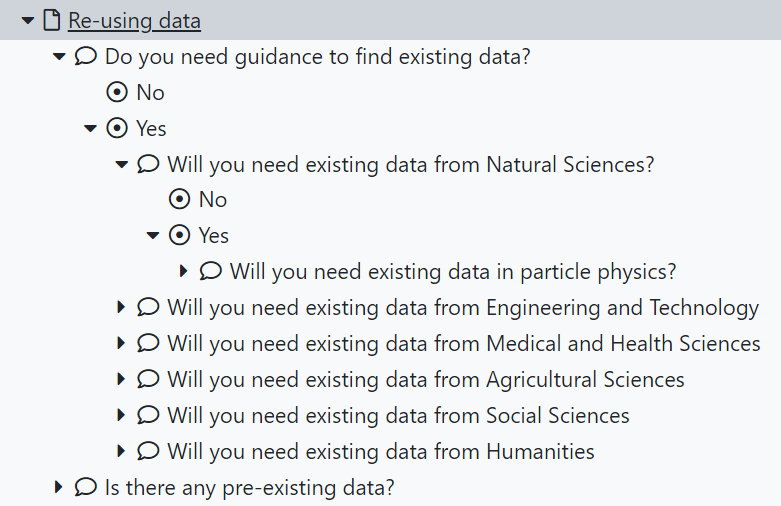This screenshot has width=781, height=506.
Task: Select 'Will you need existing data from Humanities' item
Action: pos(381,451)
